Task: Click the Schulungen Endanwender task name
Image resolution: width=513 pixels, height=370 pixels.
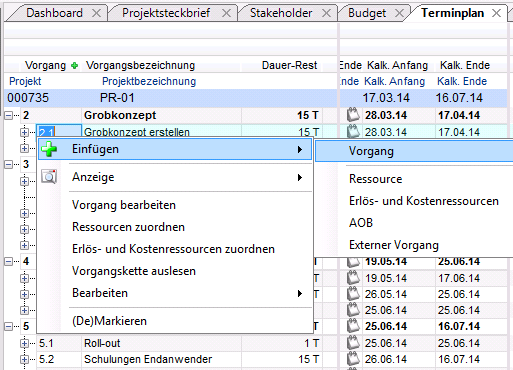Action: click(x=148, y=359)
